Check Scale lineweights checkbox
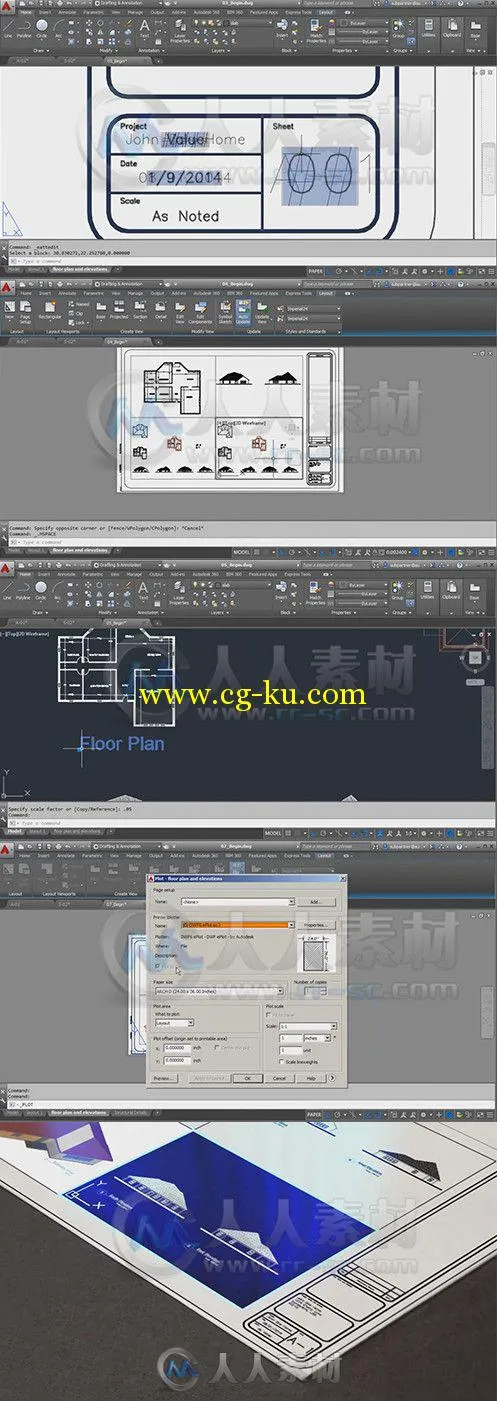 point(281,1062)
